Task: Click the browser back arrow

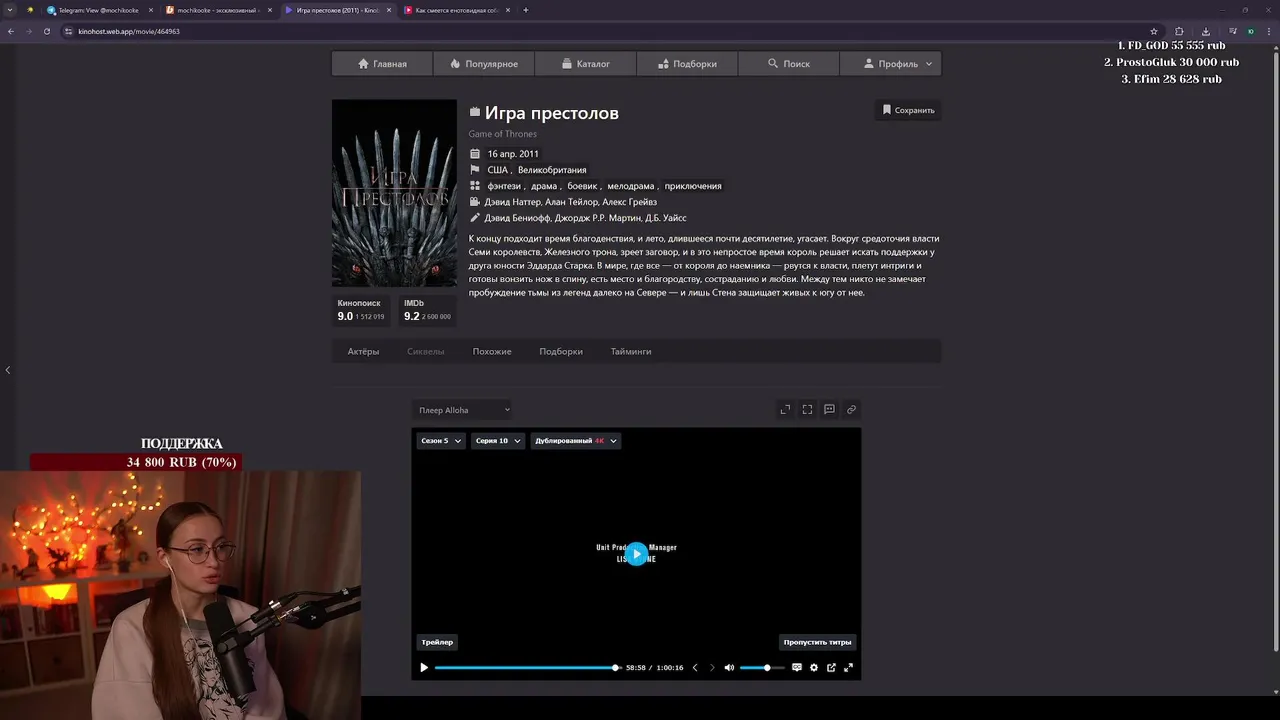Action: pos(11,31)
